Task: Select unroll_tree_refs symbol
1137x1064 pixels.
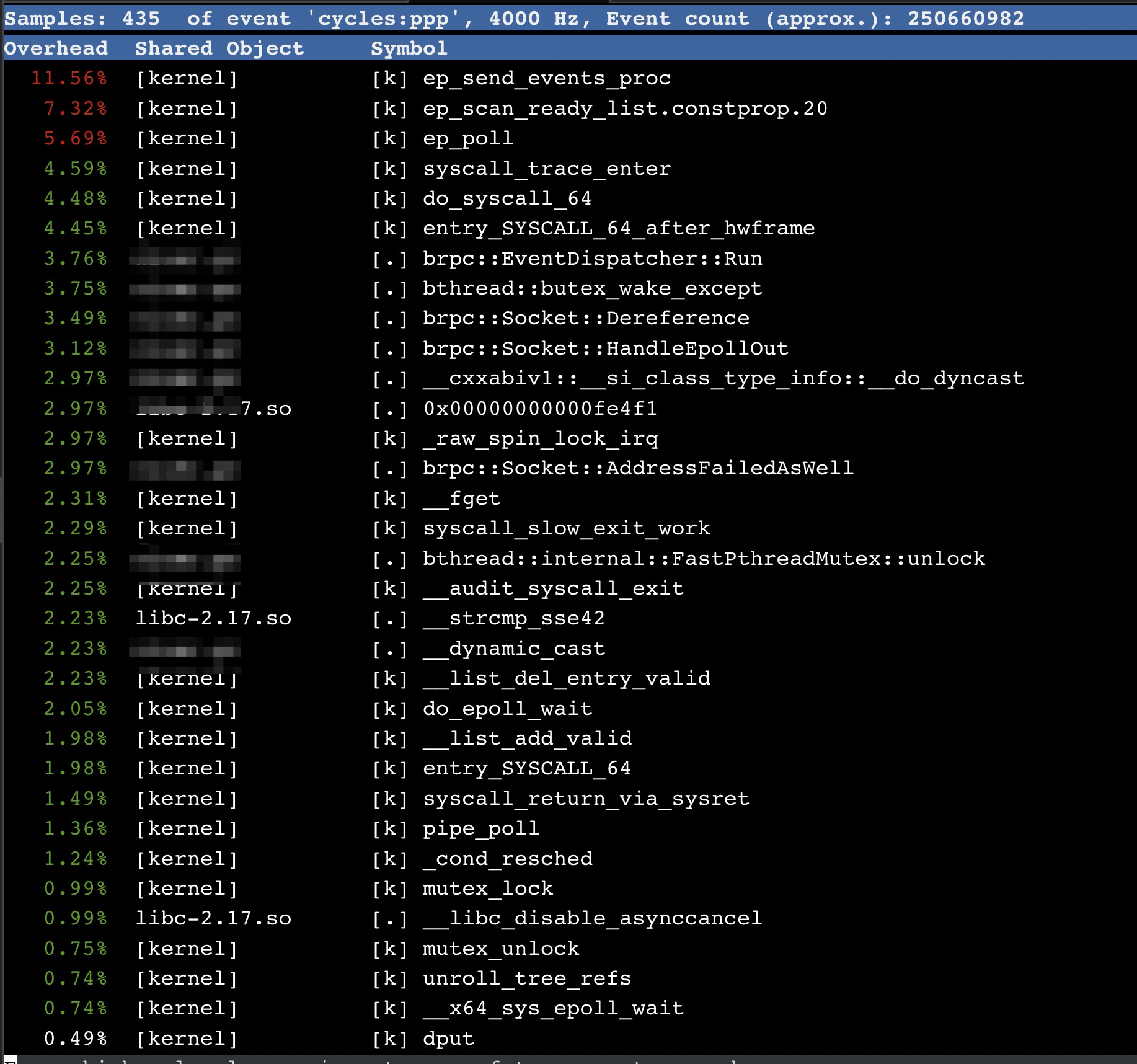Action: pyautogui.click(x=527, y=978)
